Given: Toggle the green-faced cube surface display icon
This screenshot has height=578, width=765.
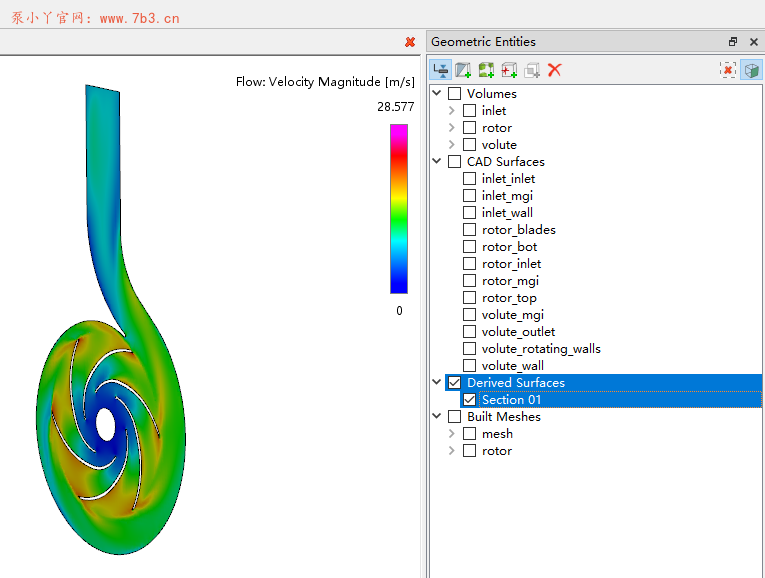Looking at the screenshot, I should pos(751,70).
